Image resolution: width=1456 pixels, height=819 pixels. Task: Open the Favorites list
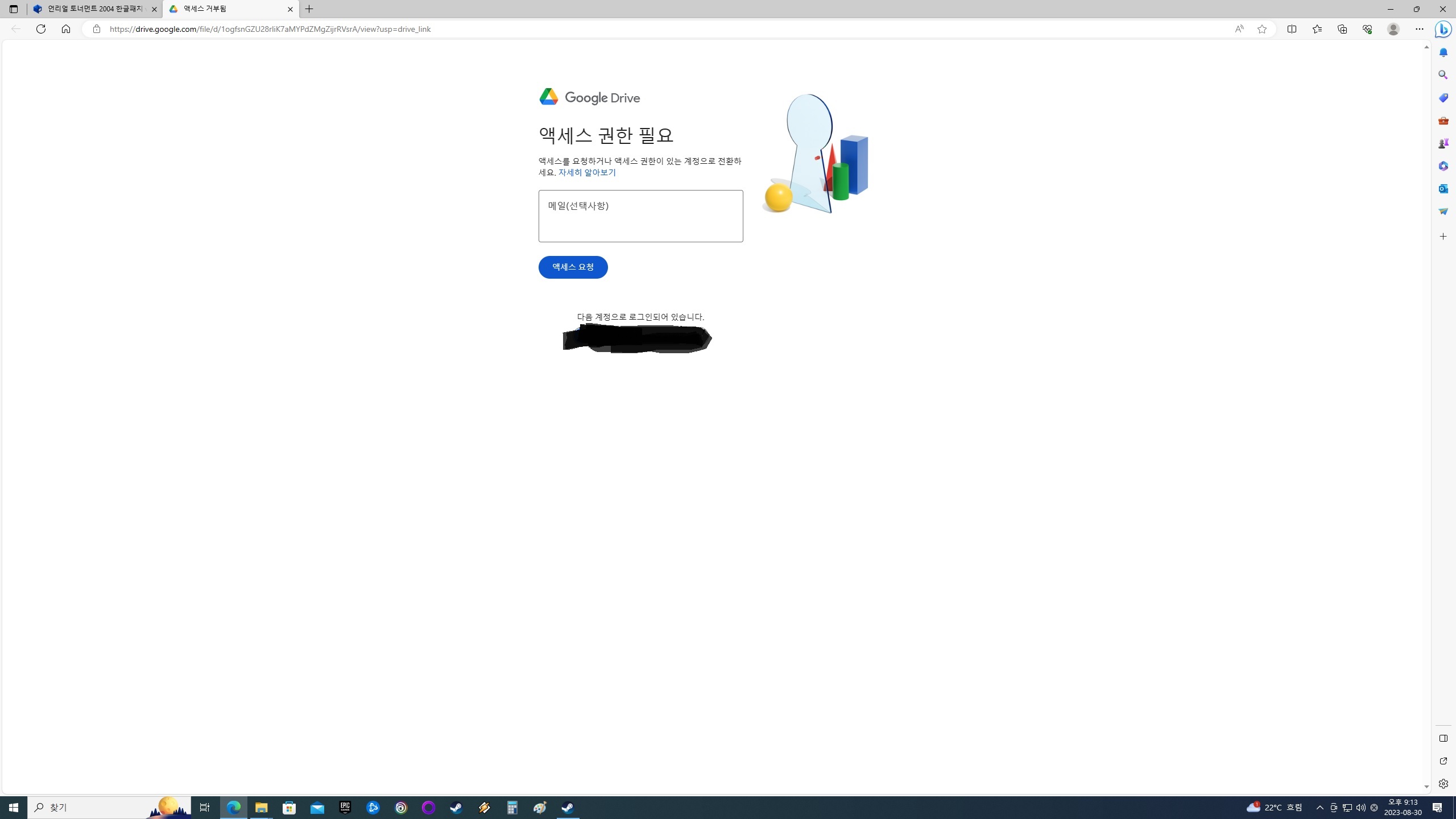(x=1317, y=29)
